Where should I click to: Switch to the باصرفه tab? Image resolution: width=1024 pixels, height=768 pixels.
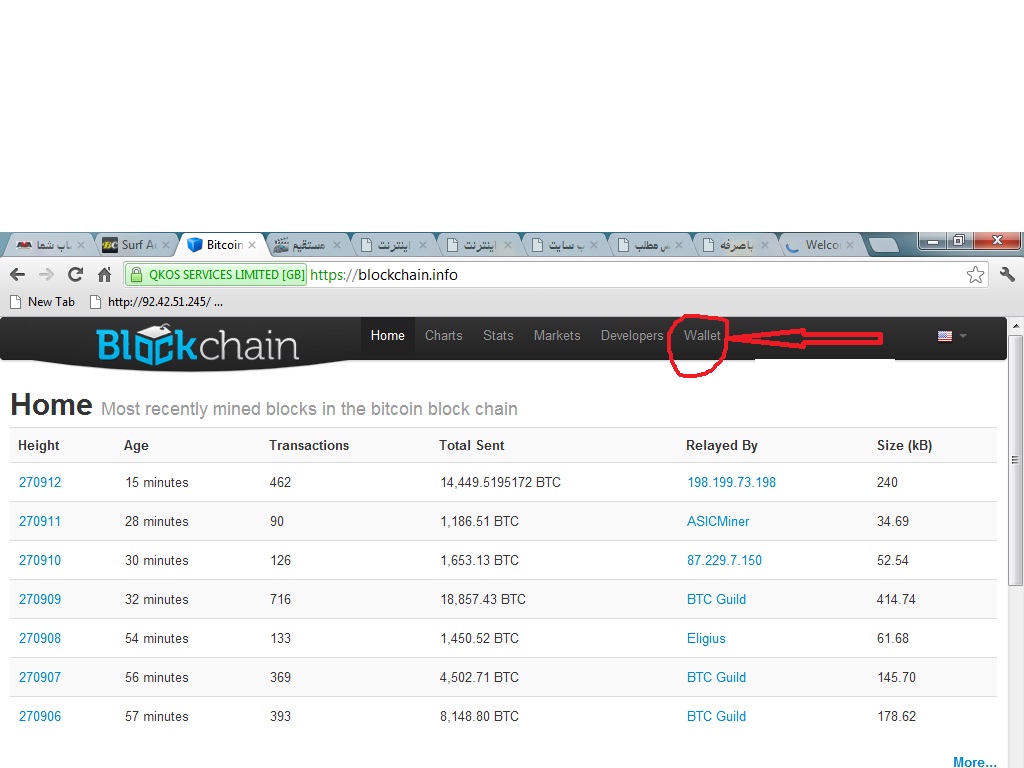(735, 245)
